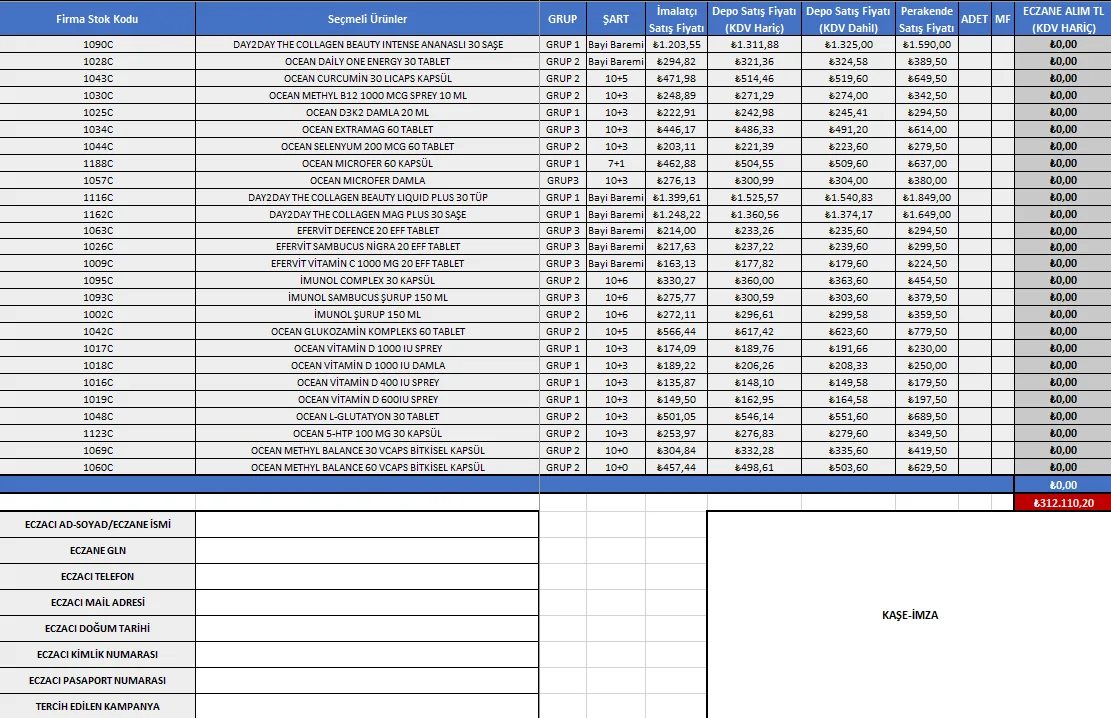Click the price cell ₺135,87

click(x=676, y=382)
